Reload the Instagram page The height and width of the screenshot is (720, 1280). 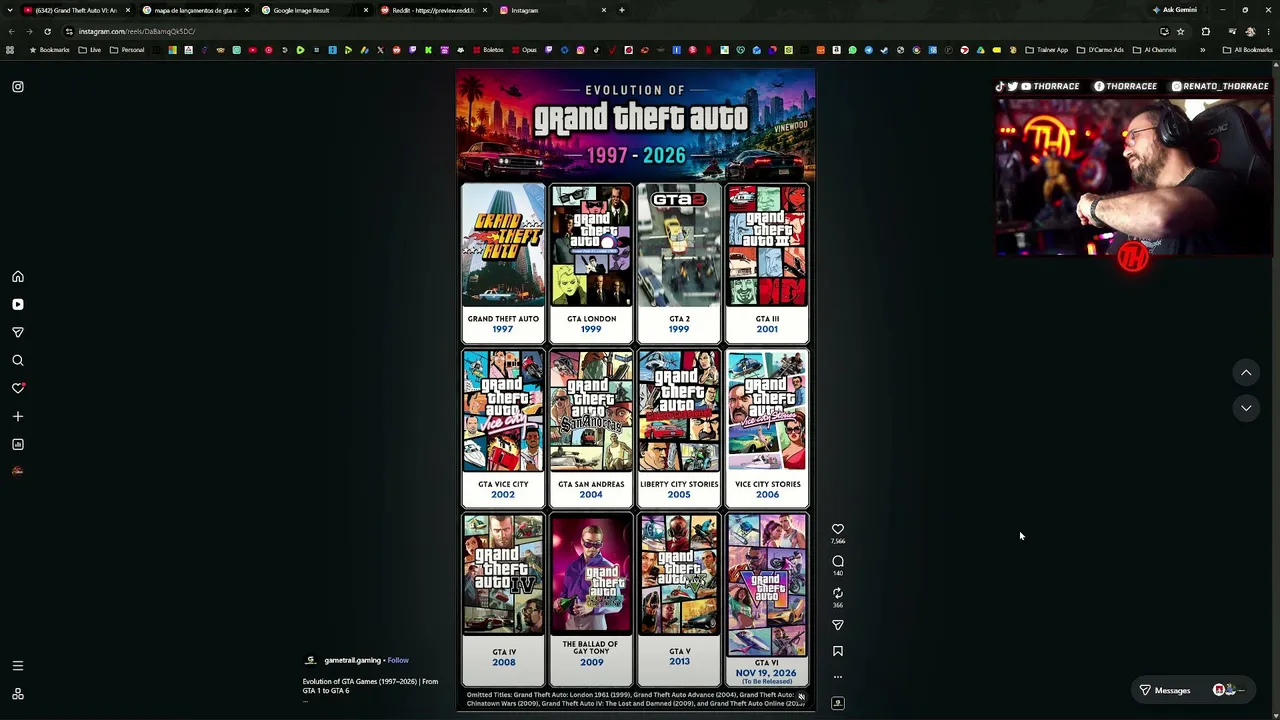pos(47,31)
